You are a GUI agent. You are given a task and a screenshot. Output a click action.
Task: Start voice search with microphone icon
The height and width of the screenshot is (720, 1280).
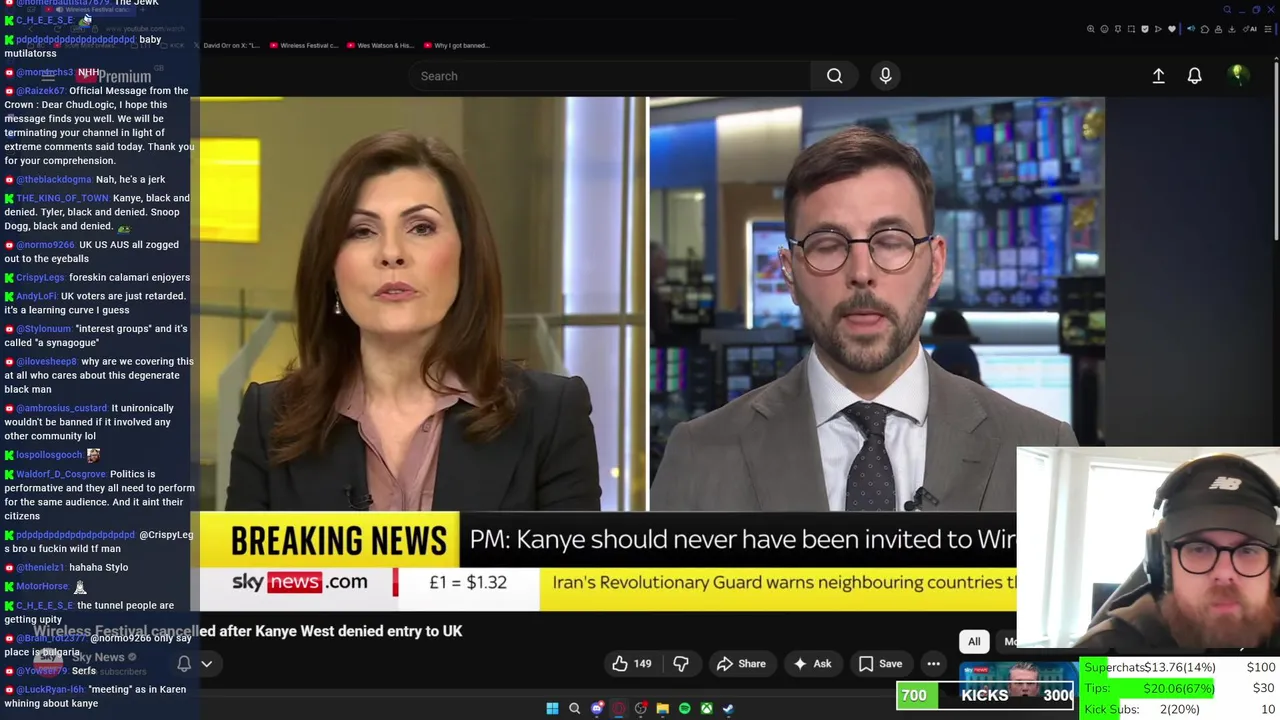pyautogui.click(x=885, y=76)
